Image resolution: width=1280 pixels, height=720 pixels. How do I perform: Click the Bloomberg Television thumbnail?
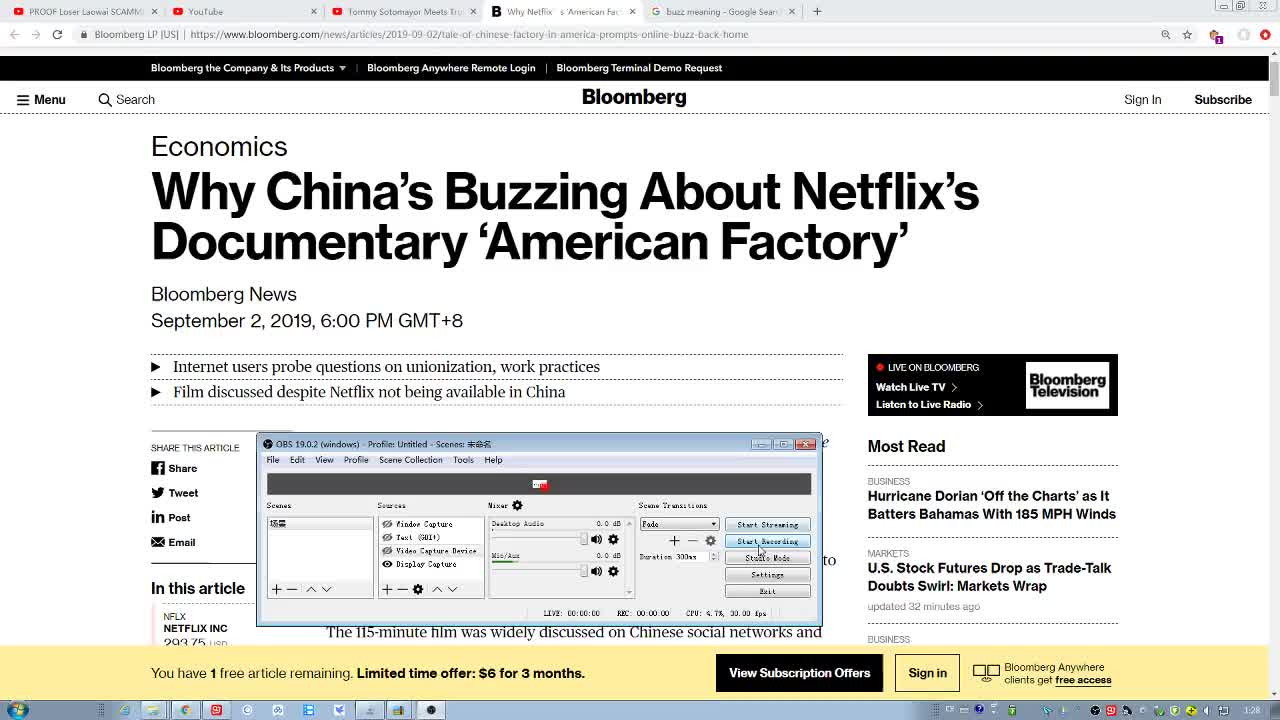[1067, 385]
